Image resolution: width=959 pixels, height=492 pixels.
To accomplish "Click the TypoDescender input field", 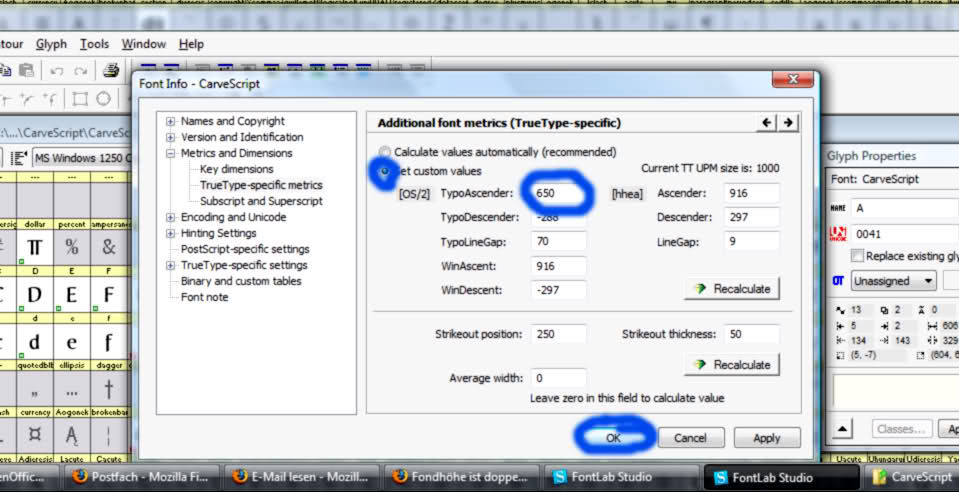I will [559, 217].
